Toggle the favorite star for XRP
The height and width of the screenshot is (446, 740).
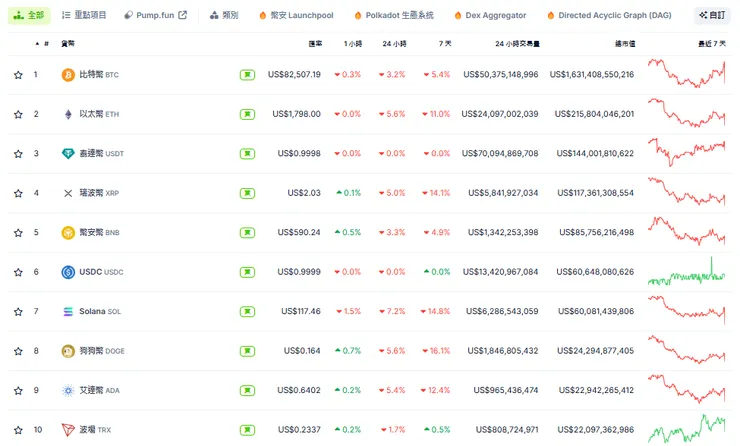coord(18,193)
